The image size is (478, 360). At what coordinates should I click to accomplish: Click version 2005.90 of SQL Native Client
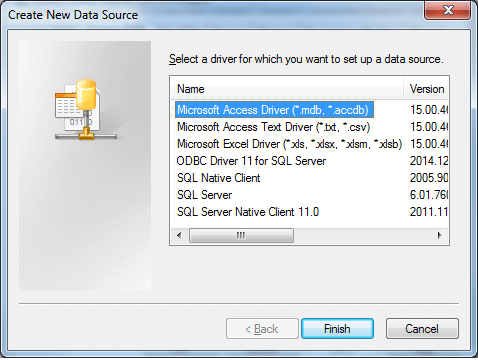429,178
